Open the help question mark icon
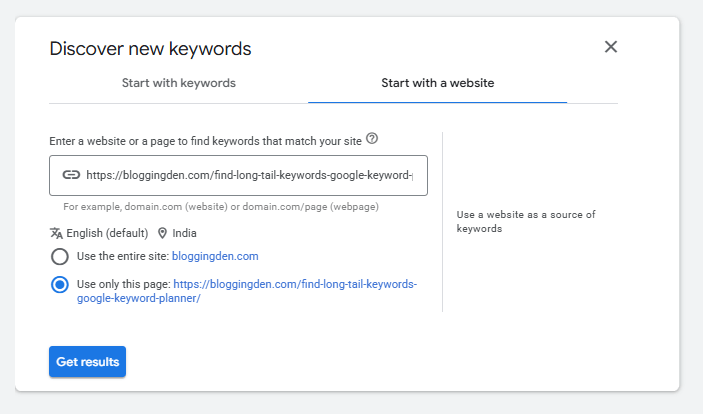The image size is (703, 414). click(x=372, y=139)
